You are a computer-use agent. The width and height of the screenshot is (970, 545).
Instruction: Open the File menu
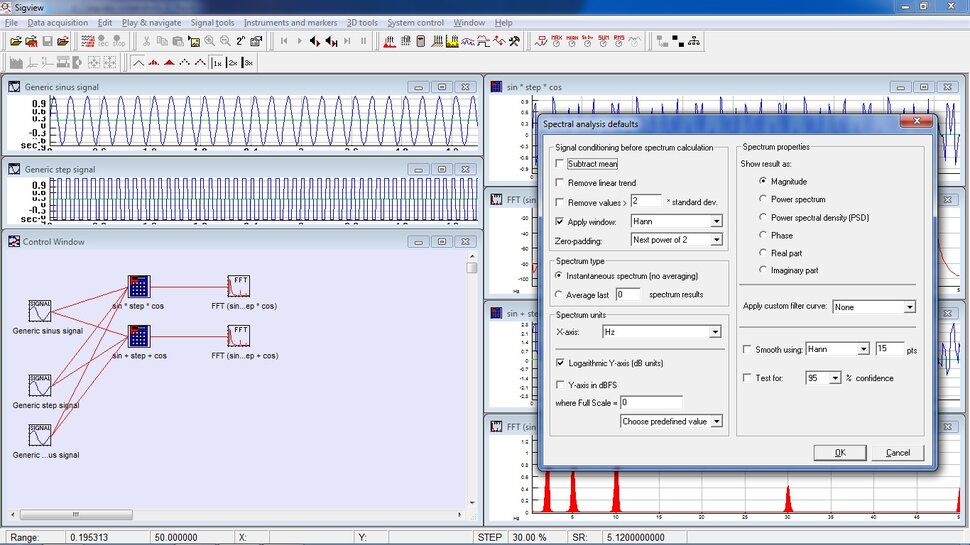[x=11, y=23]
